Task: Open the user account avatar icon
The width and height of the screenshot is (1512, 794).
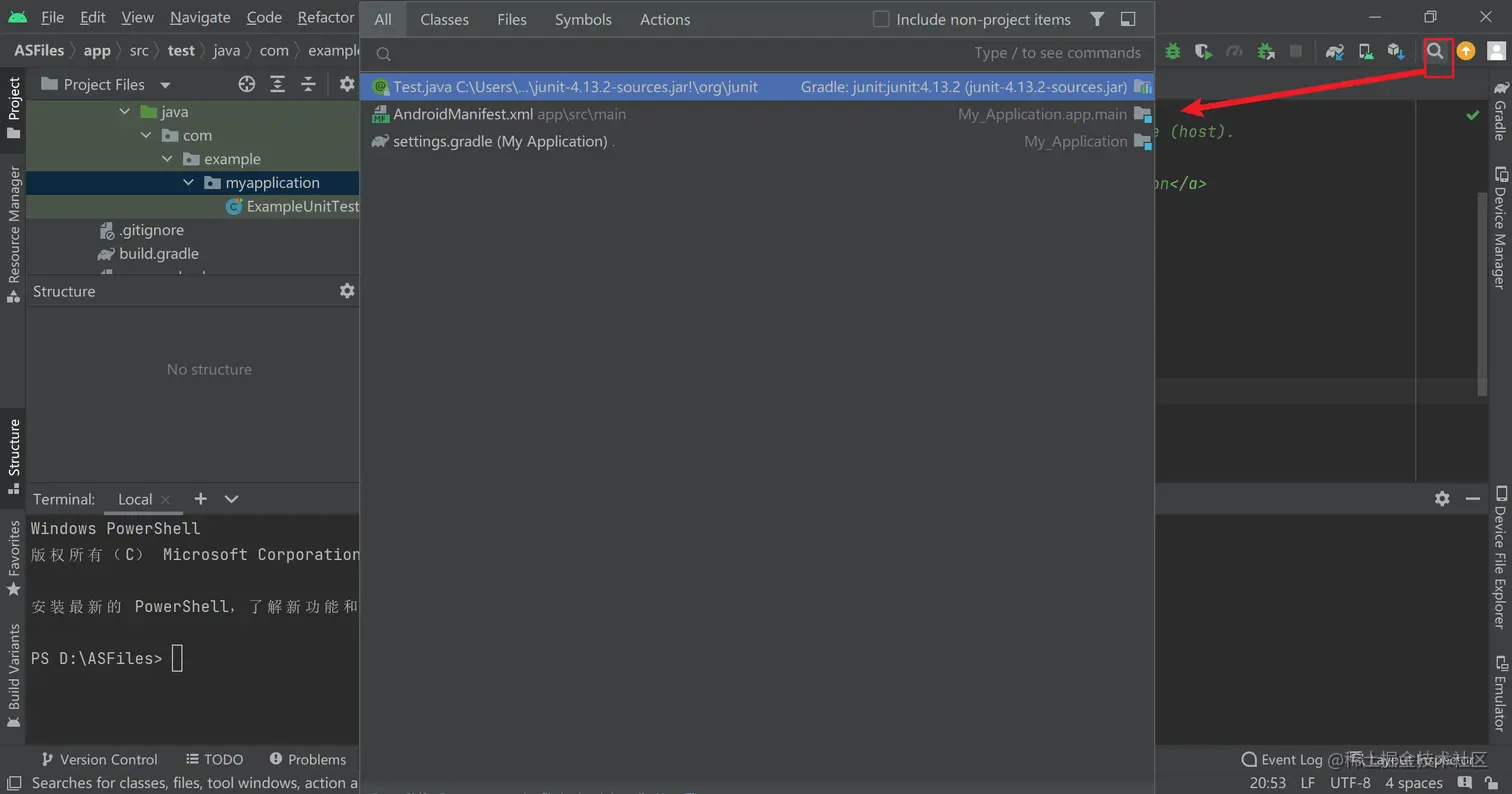Action: coord(1496,51)
